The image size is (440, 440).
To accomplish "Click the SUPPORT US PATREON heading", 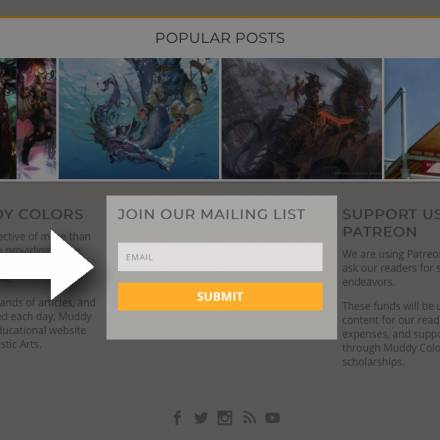I will pyautogui.click(x=391, y=223).
